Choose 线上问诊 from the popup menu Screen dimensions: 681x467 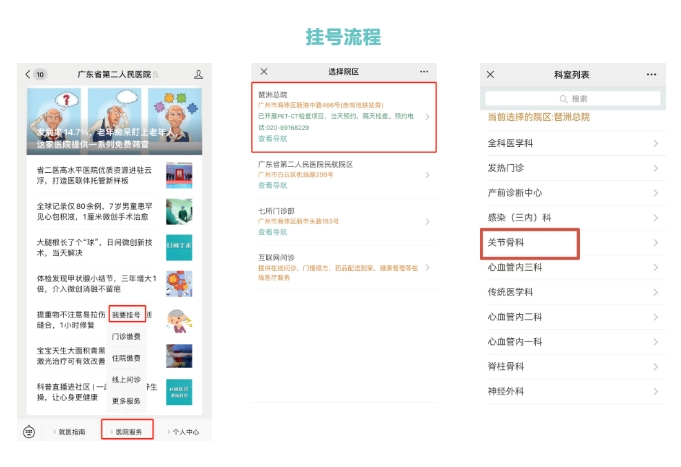point(126,379)
